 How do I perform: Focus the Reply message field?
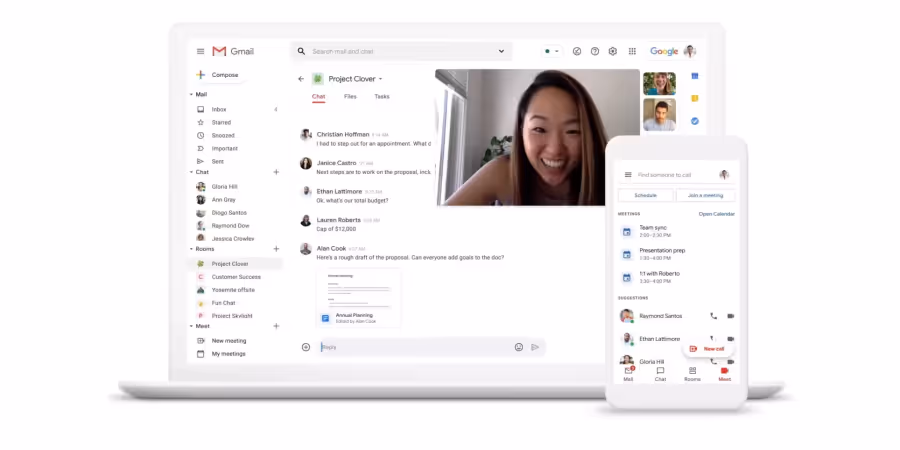415,347
